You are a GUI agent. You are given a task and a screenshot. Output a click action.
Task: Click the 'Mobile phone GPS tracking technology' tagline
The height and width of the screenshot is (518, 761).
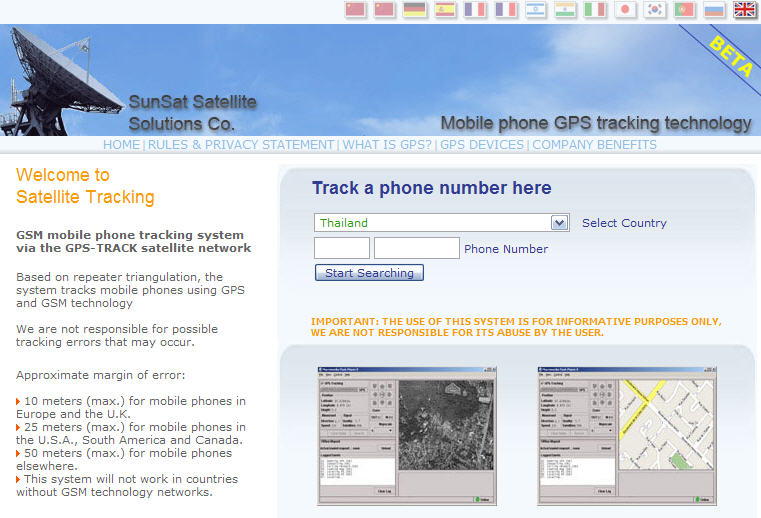point(596,123)
